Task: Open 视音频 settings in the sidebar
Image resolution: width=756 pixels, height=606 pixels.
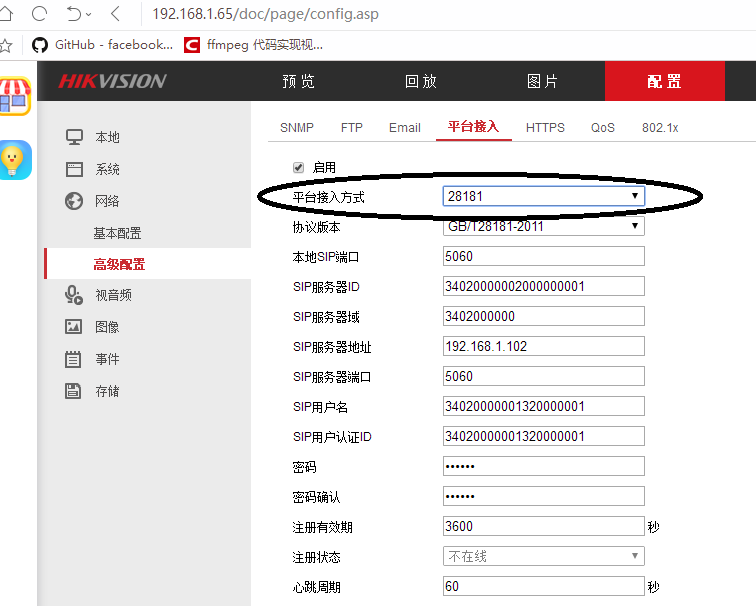Action: (113, 295)
